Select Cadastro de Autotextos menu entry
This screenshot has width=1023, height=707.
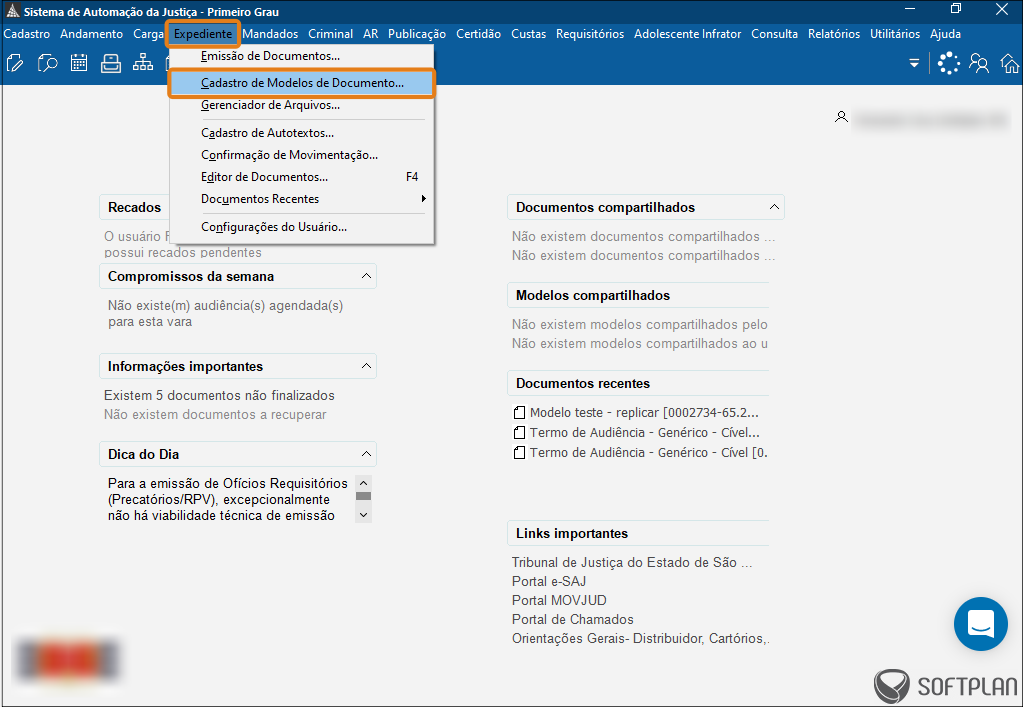pyautogui.click(x=301, y=133)
